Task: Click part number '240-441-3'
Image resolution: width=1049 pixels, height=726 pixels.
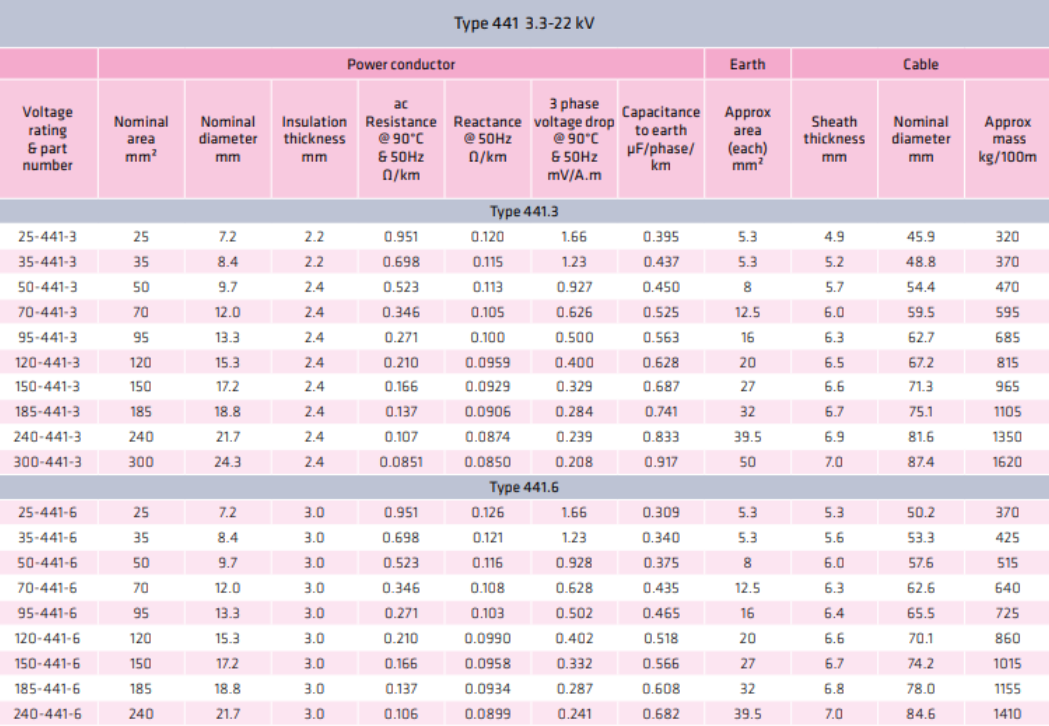Action: point(47,437)
